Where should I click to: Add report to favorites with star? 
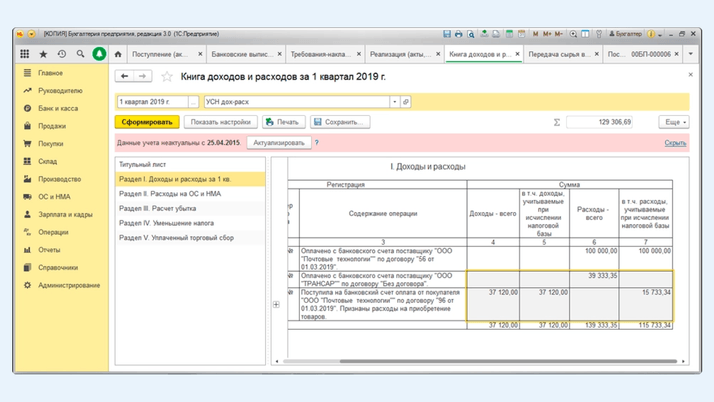tap(167, 76)
